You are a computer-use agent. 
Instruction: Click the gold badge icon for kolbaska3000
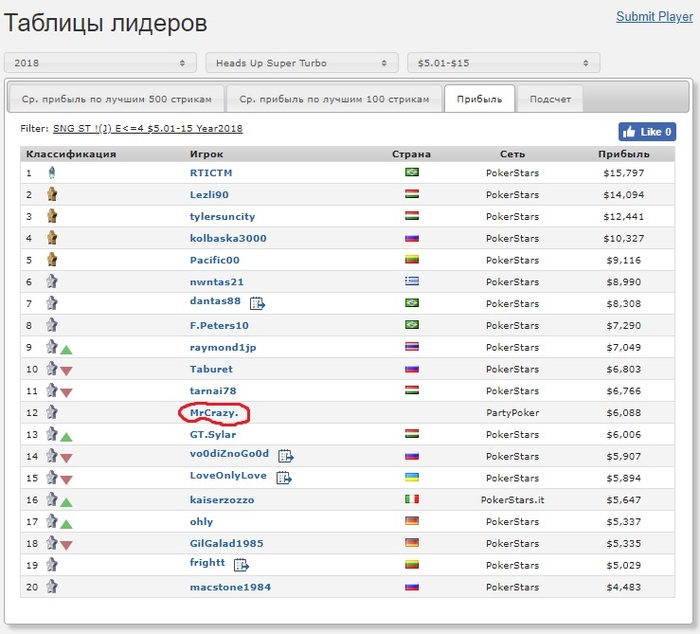click(52, 238)
